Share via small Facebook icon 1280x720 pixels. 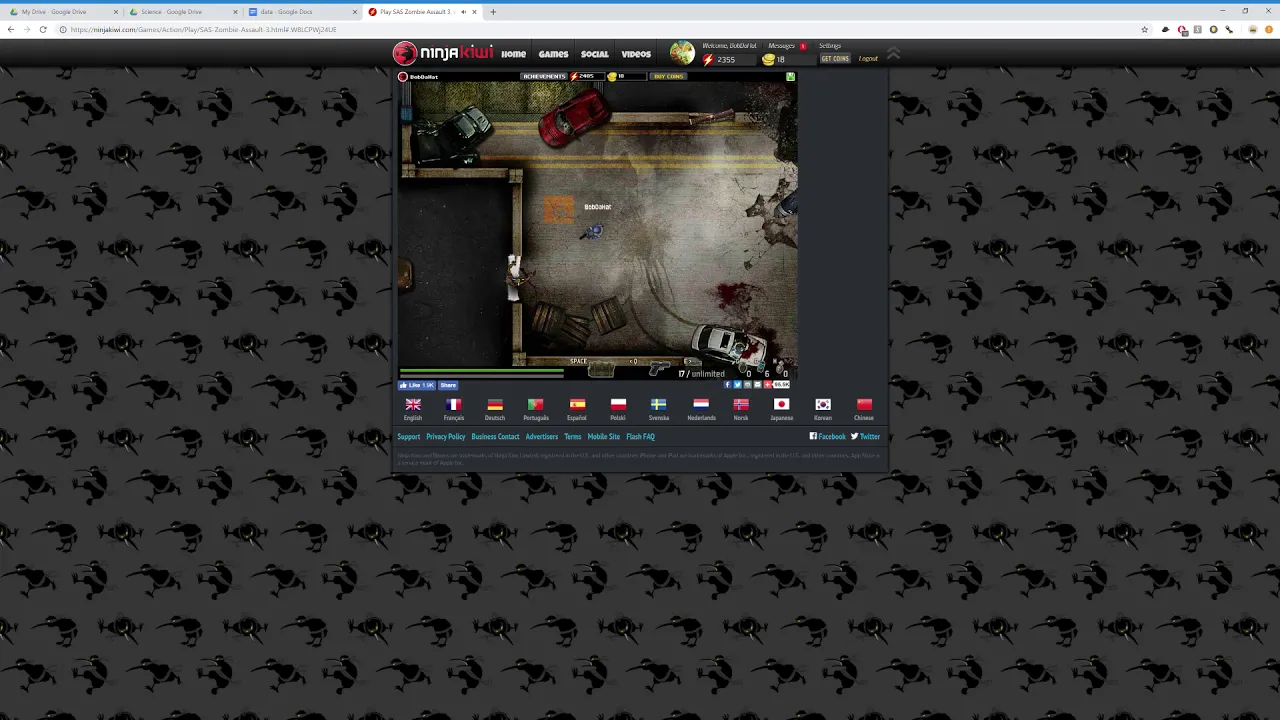click(728, 385)
